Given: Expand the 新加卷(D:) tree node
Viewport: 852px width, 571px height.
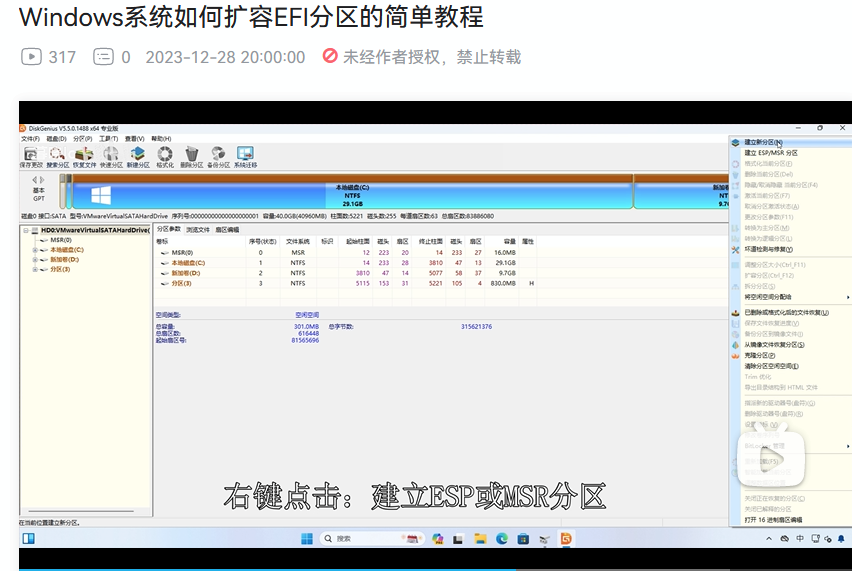Looking at the screenshot, I should pyautogui.click(x=35, y=260).
